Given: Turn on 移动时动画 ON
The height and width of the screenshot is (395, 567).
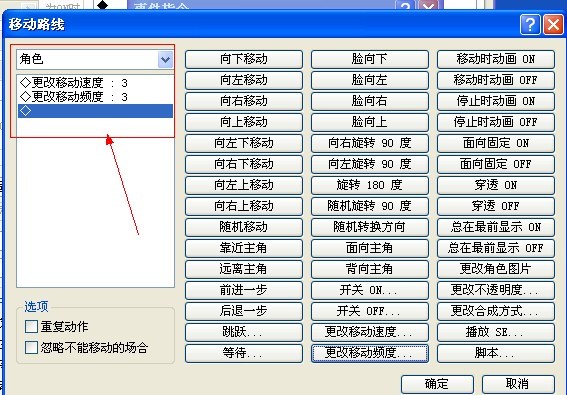Looking at the screenshot, I should point(496,59).
